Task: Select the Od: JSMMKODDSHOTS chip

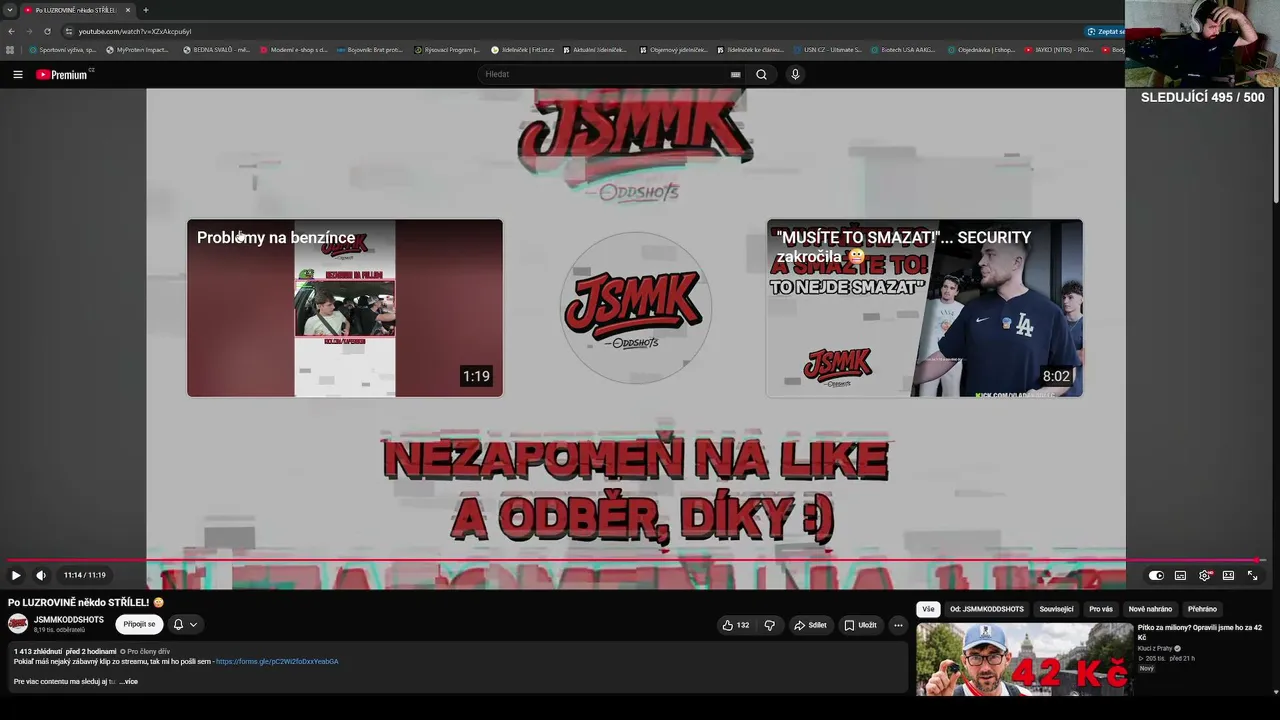Action: click(x=987, y=609)
